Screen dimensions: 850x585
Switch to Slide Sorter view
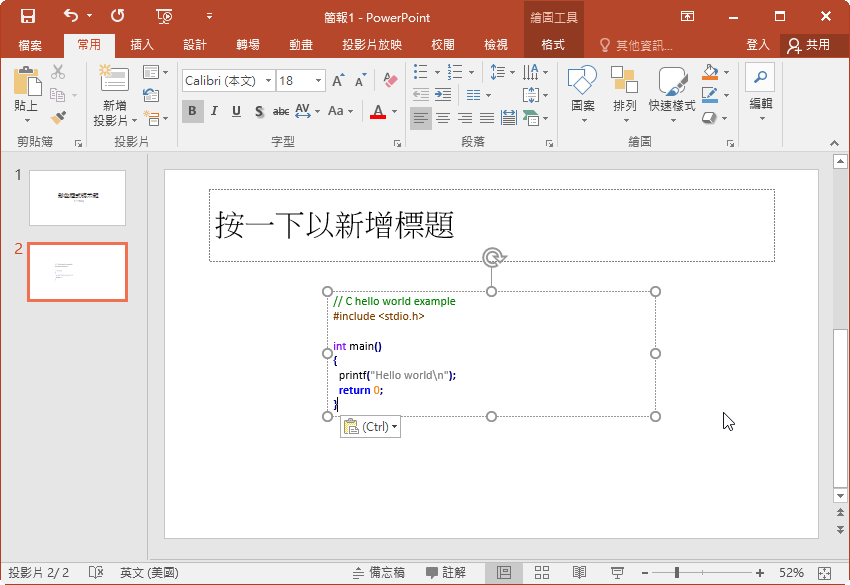click(x=542, y=572)
